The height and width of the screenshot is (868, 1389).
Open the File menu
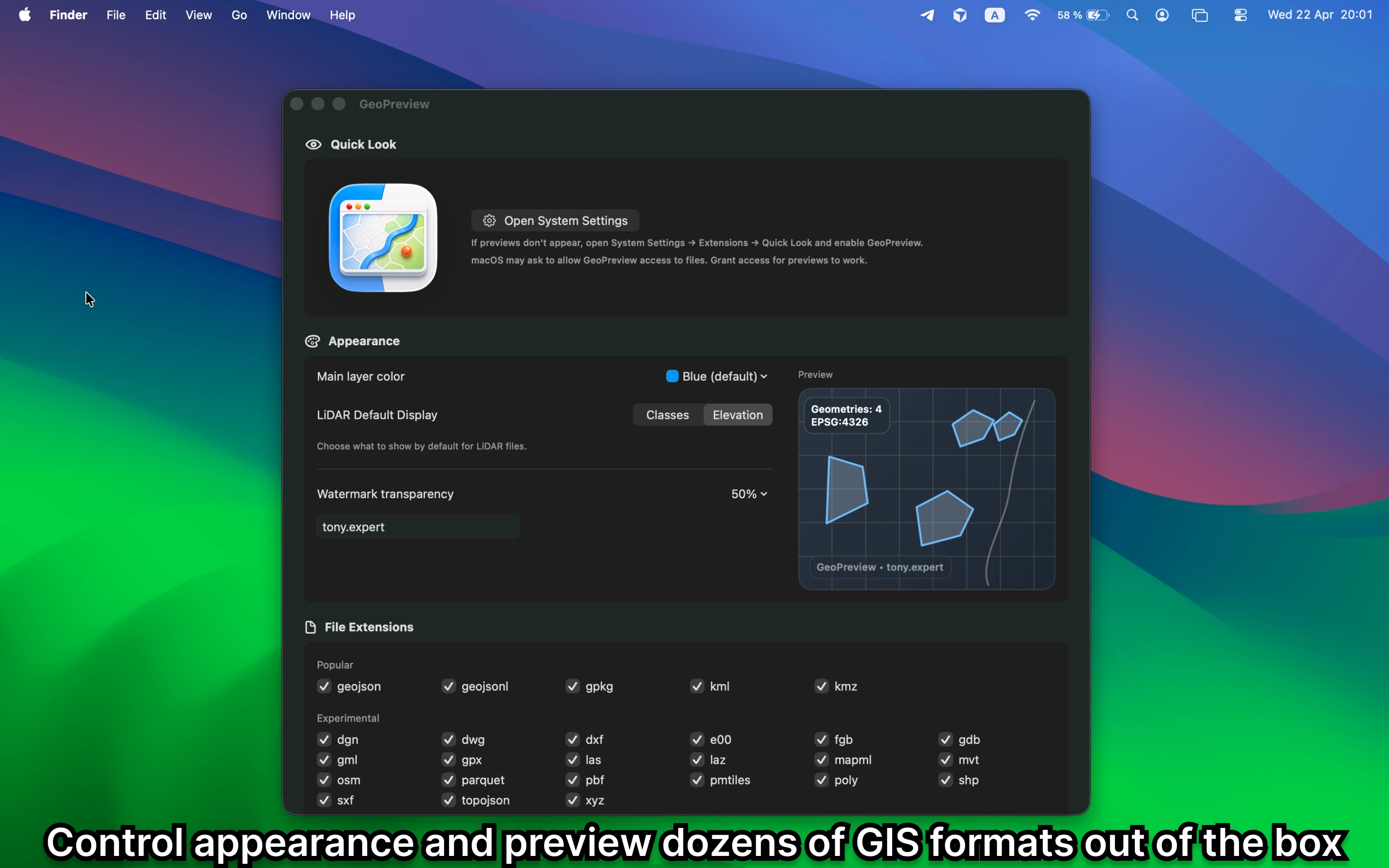[x=116, y=15]
